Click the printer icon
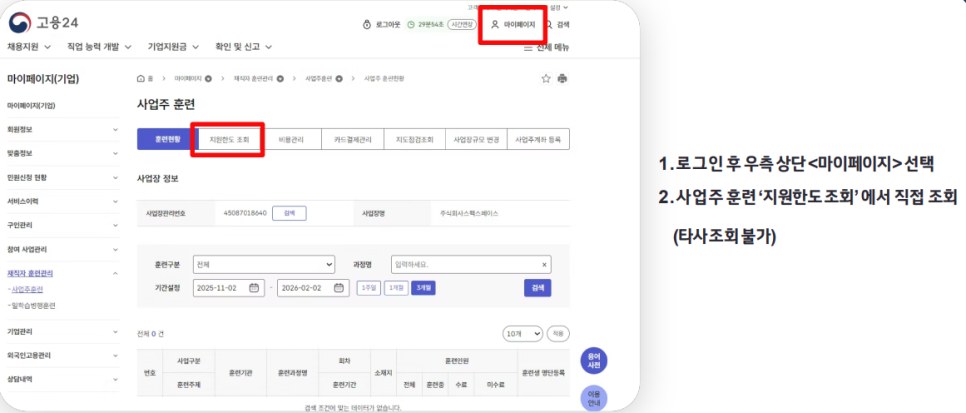This screenshot has width=966, height=413. click(x=562, y=78)
